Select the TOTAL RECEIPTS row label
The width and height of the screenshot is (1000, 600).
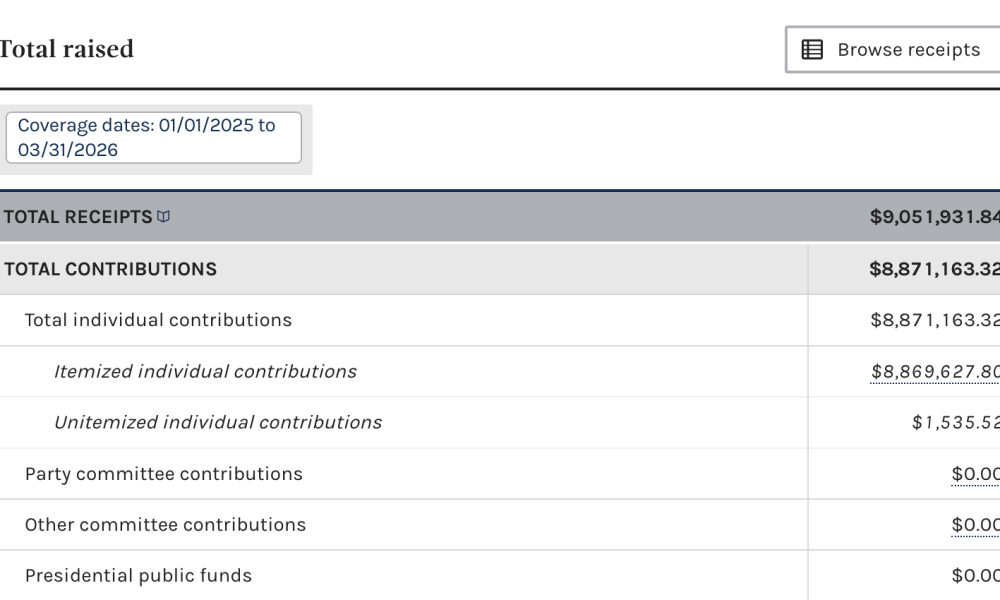pyautogui.click(x=78, y=217)
